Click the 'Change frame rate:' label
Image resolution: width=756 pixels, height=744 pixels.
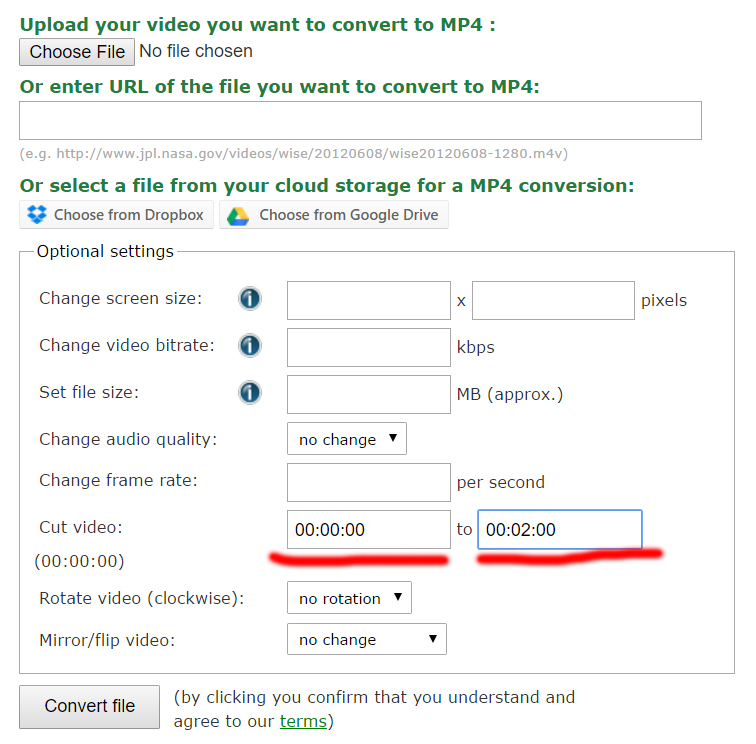pos(119,480)
